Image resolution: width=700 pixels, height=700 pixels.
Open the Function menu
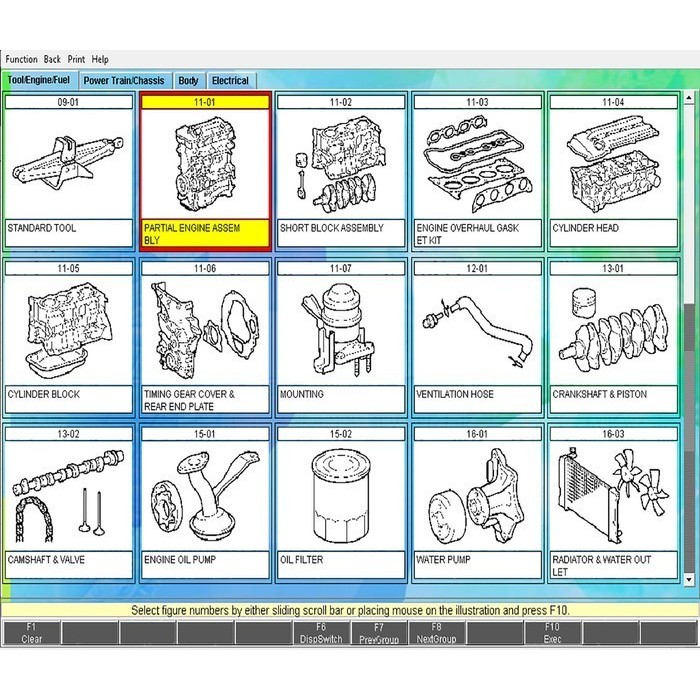click(x=21, y=59)
